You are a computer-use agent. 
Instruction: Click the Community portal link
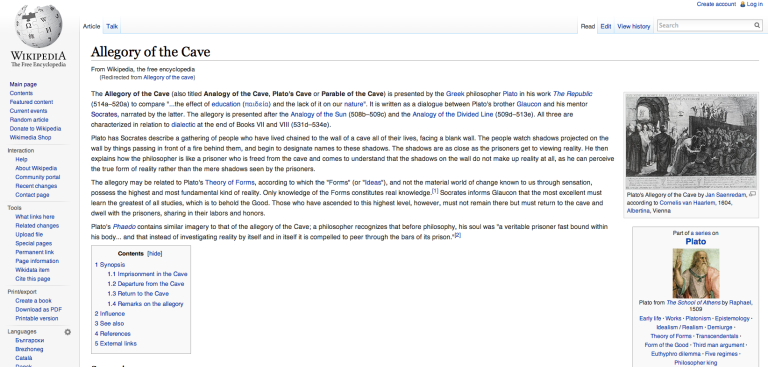pyautogui.click(x=37, y=177)
